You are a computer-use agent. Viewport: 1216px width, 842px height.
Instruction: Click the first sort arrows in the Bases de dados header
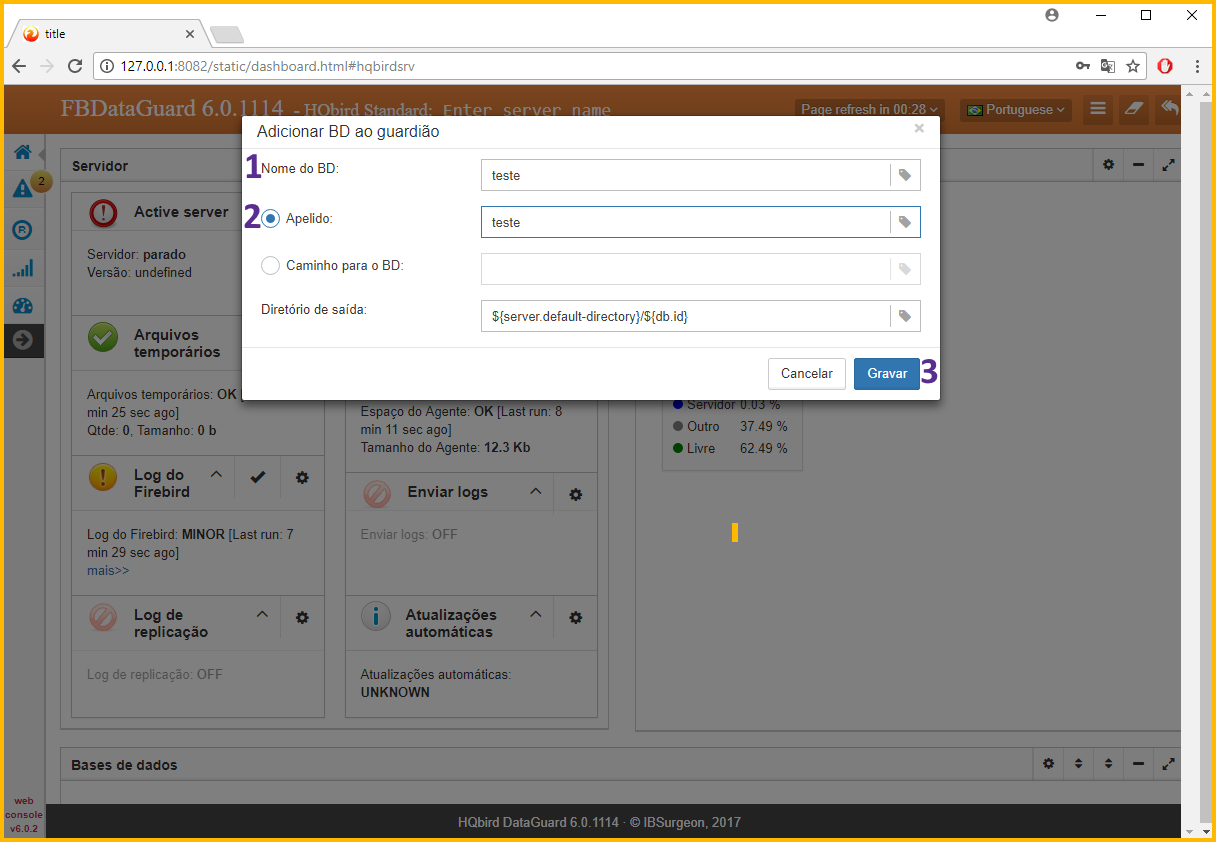coord(1078,764)
